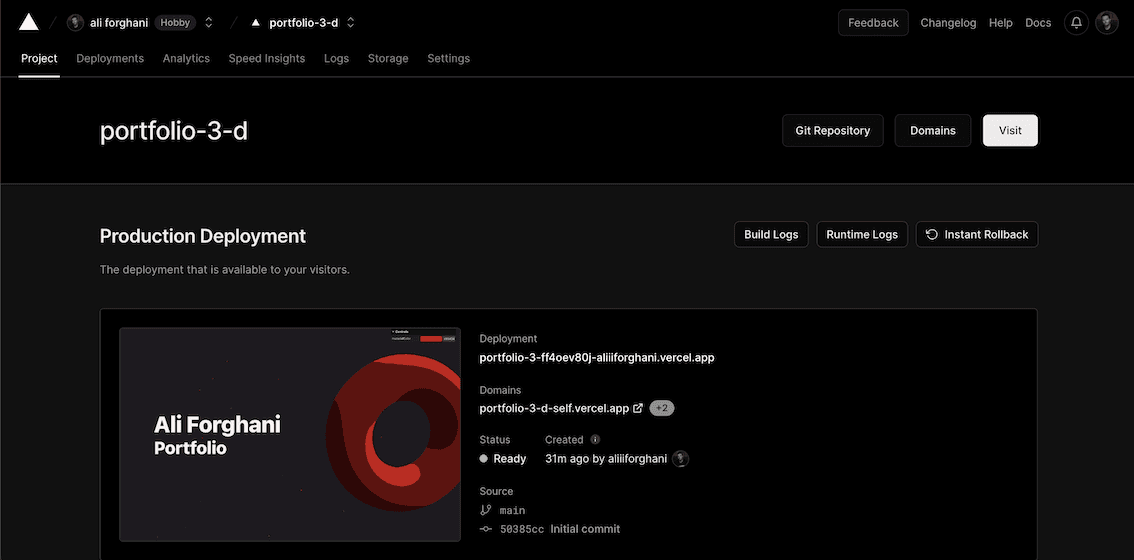Image resolution: width=1134 pixels, height=560 pixels.
Task: Open Build Logs
Action: [771, 234]
